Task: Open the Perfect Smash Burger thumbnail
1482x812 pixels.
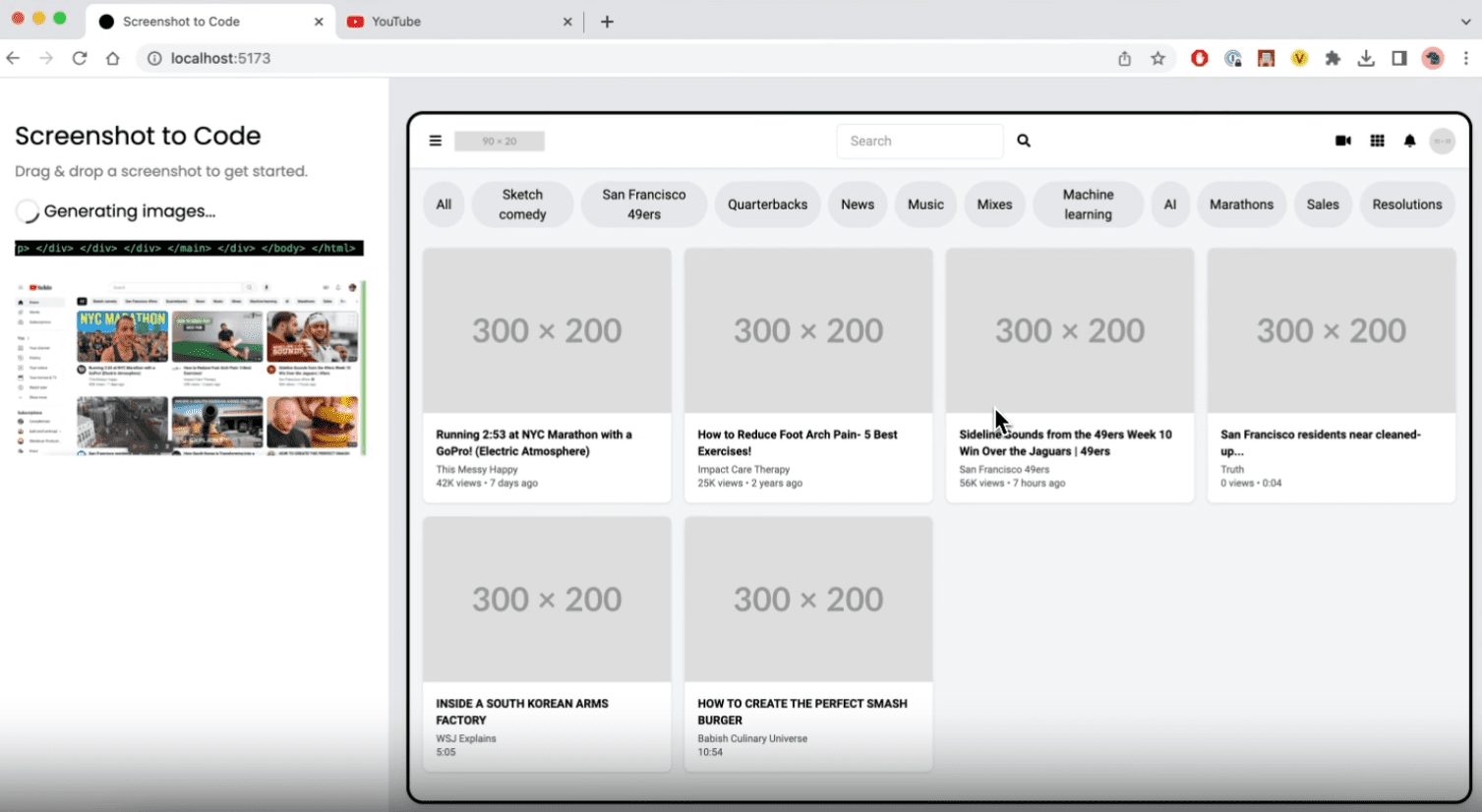Action: [x=808, y=600]
